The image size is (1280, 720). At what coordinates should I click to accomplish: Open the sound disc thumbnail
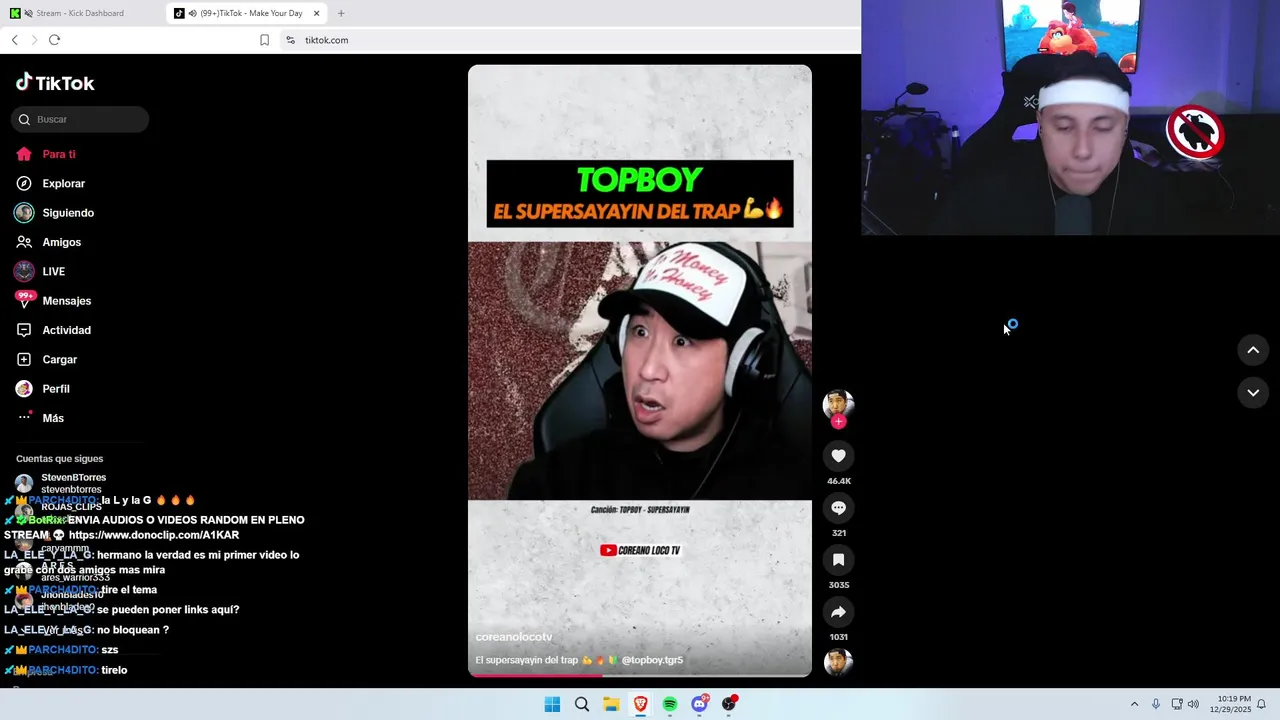pyautogui.click(x=838, y=662)
